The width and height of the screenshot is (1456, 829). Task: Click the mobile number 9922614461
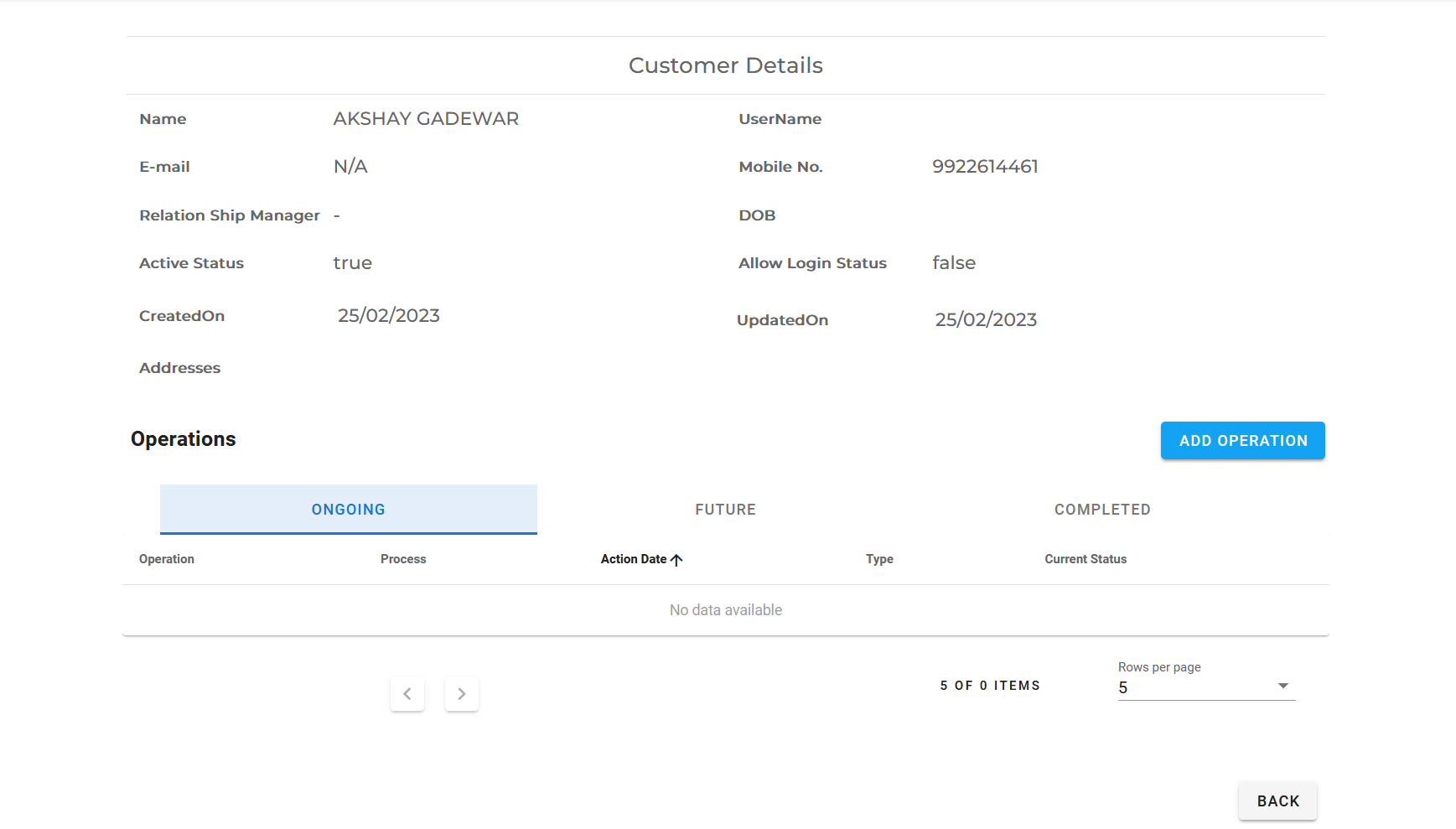(x=986, y=166)
